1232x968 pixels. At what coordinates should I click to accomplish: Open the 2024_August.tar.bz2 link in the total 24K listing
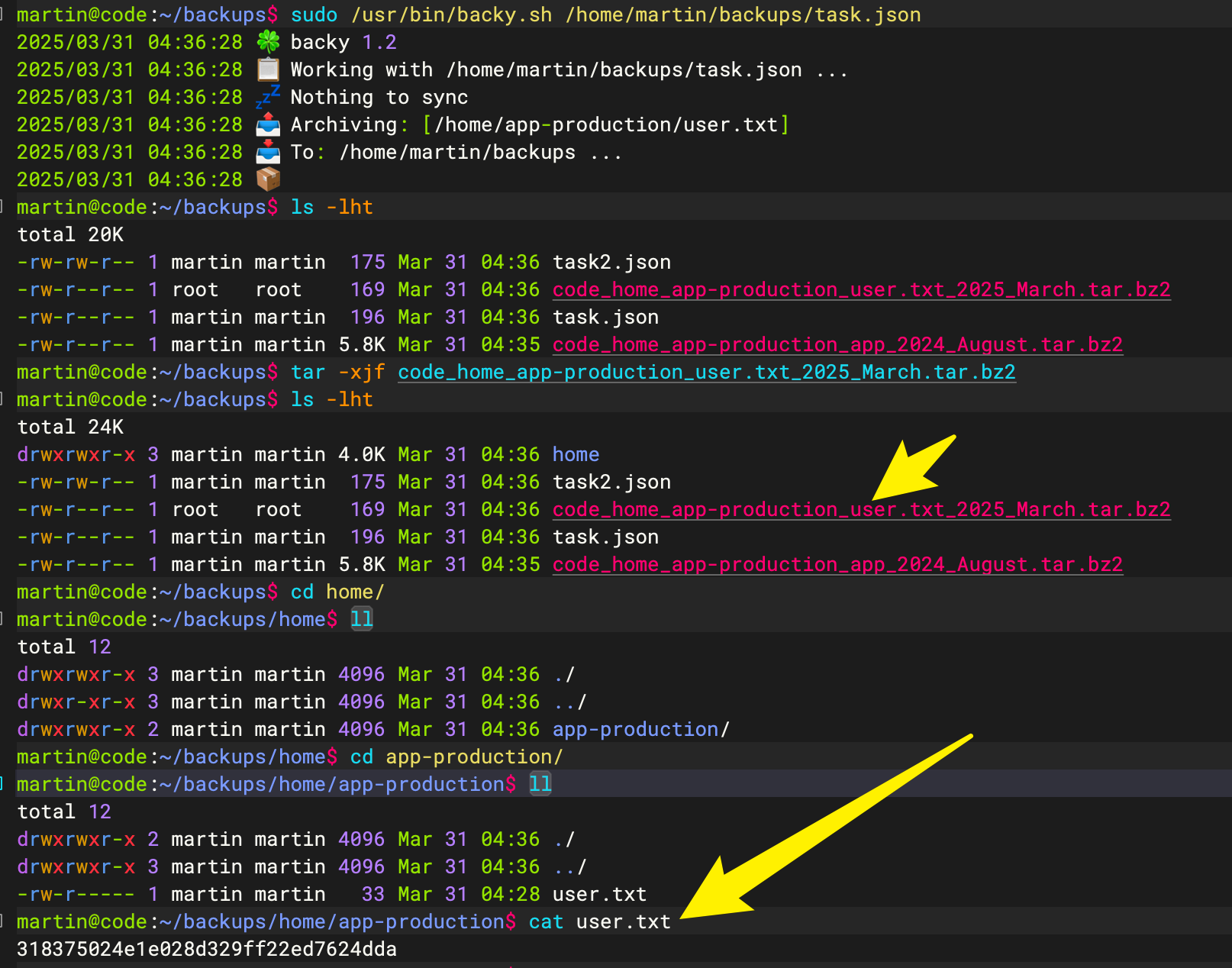837,564
